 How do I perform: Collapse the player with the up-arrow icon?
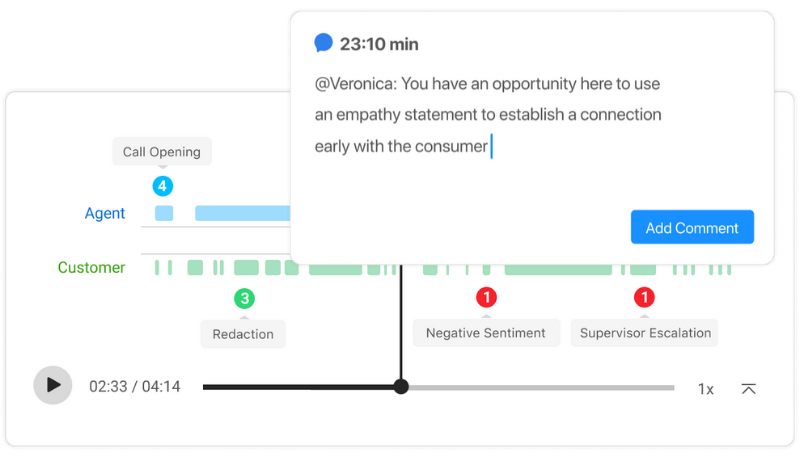[x=748, y=389]
